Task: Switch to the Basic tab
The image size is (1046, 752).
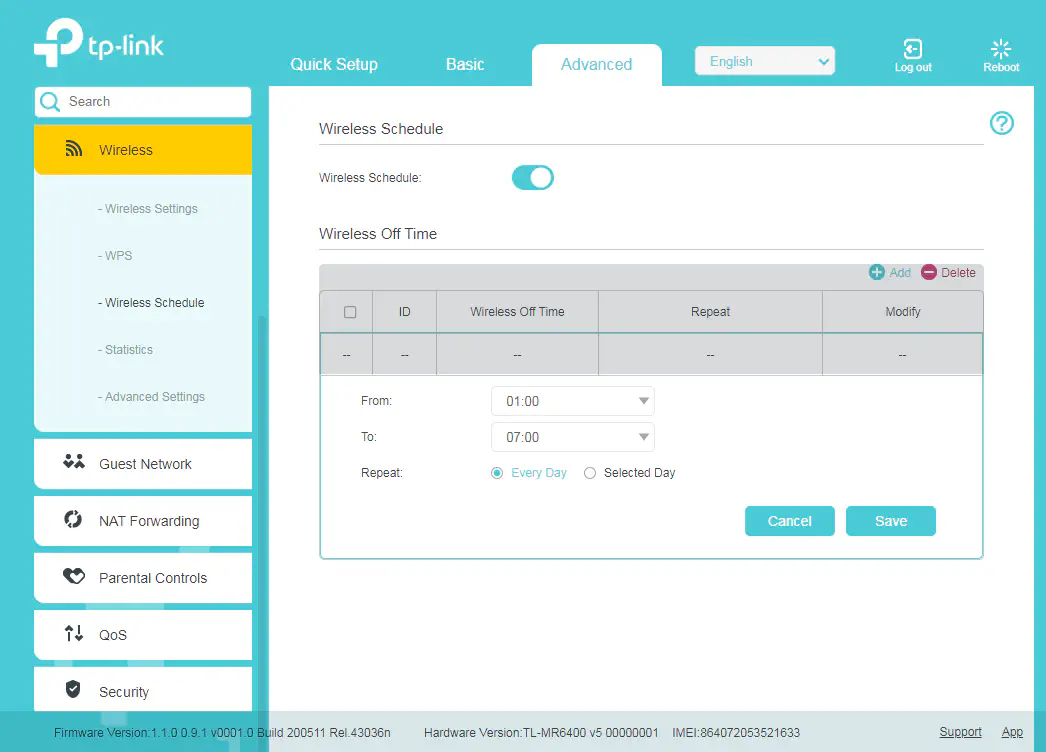Action: 465,64
